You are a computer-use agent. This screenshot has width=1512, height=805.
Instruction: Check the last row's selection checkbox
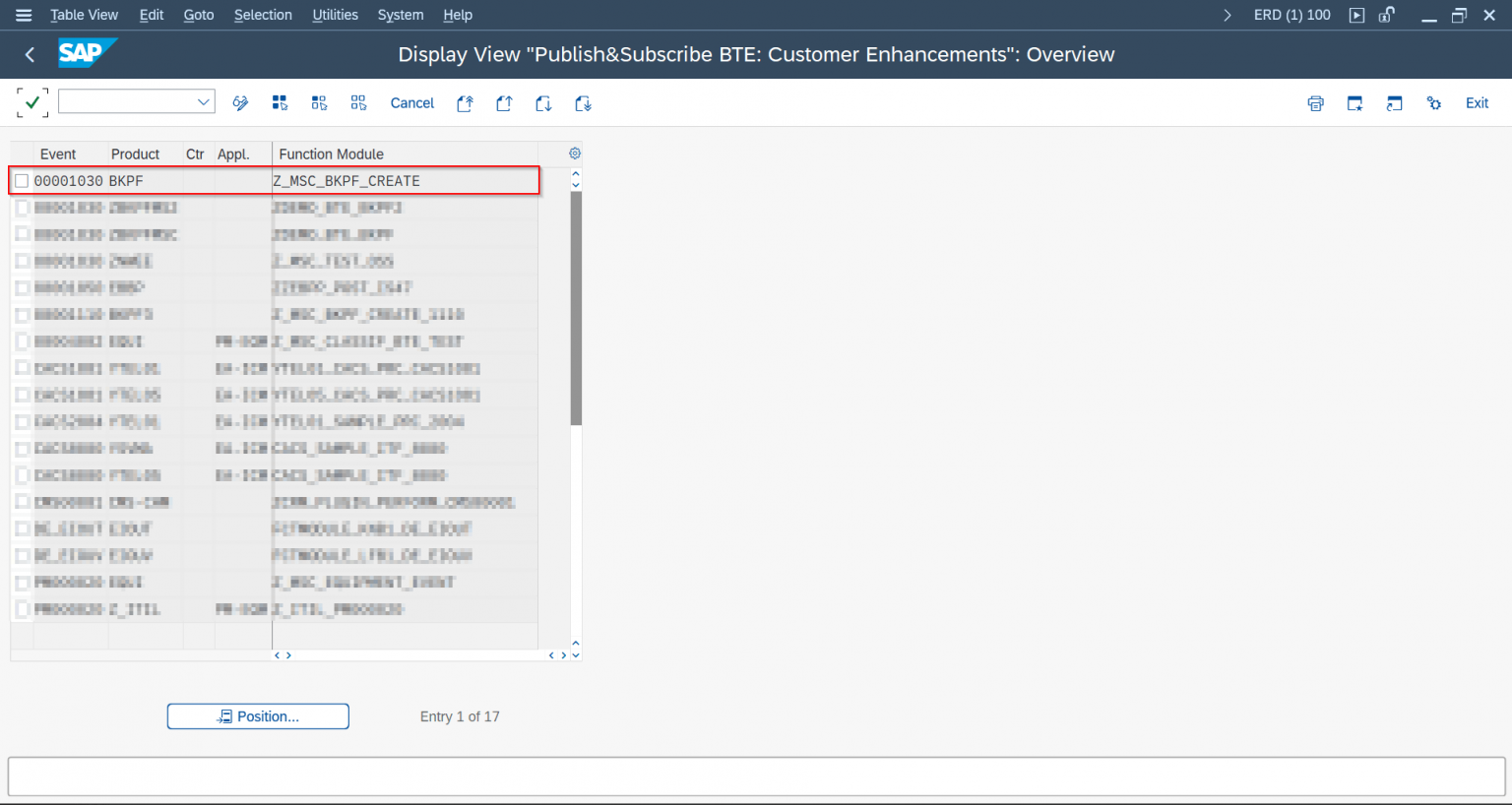tap(22, 609)
